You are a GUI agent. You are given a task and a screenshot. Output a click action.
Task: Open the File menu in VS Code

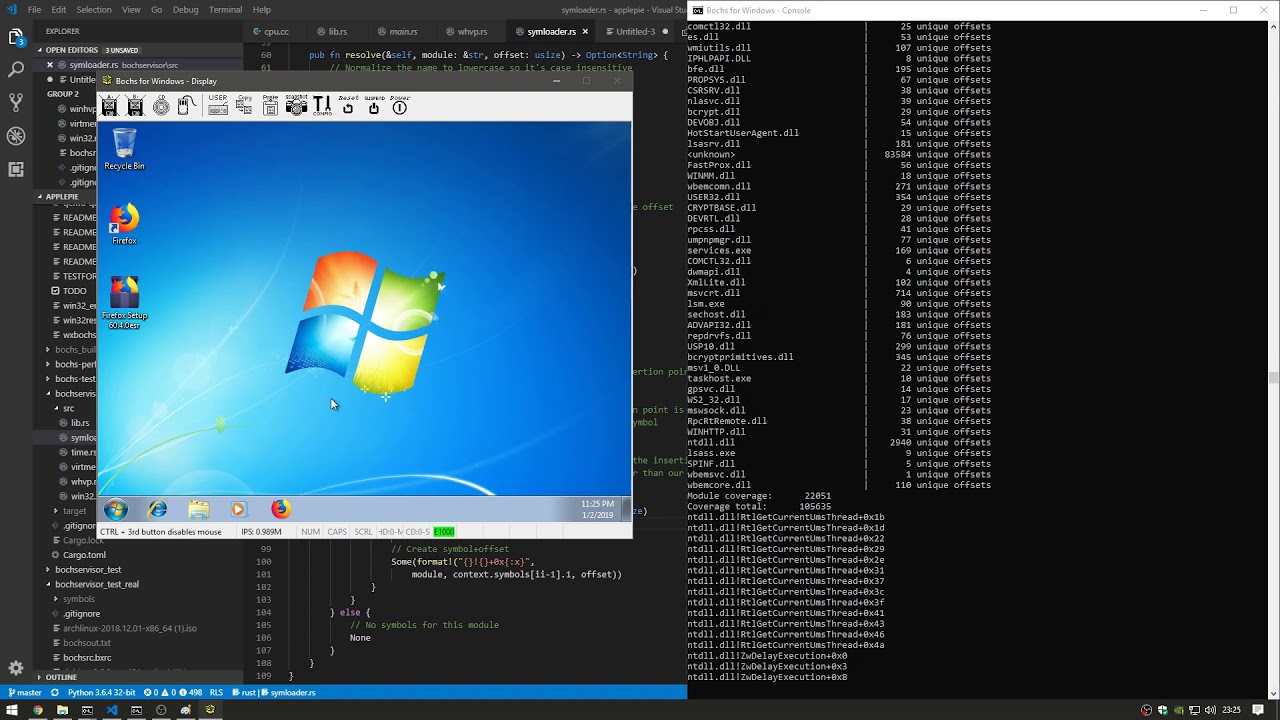pos(35,9)
